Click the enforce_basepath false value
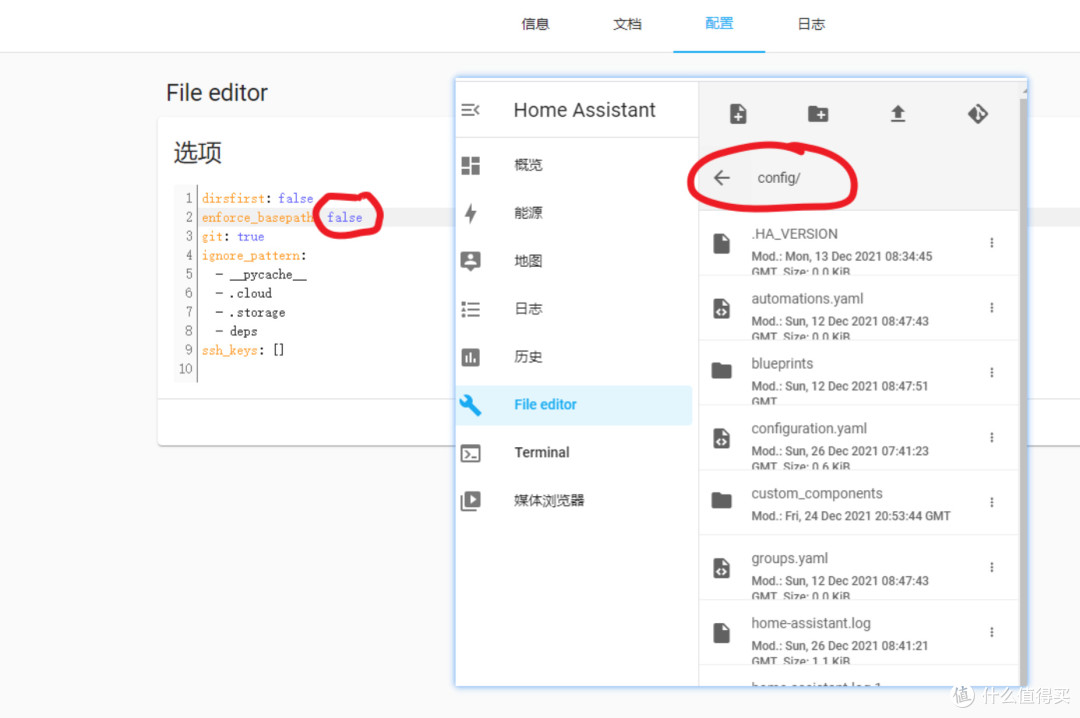The width and height of the screenshot is (1080, 718). [344, 217]
